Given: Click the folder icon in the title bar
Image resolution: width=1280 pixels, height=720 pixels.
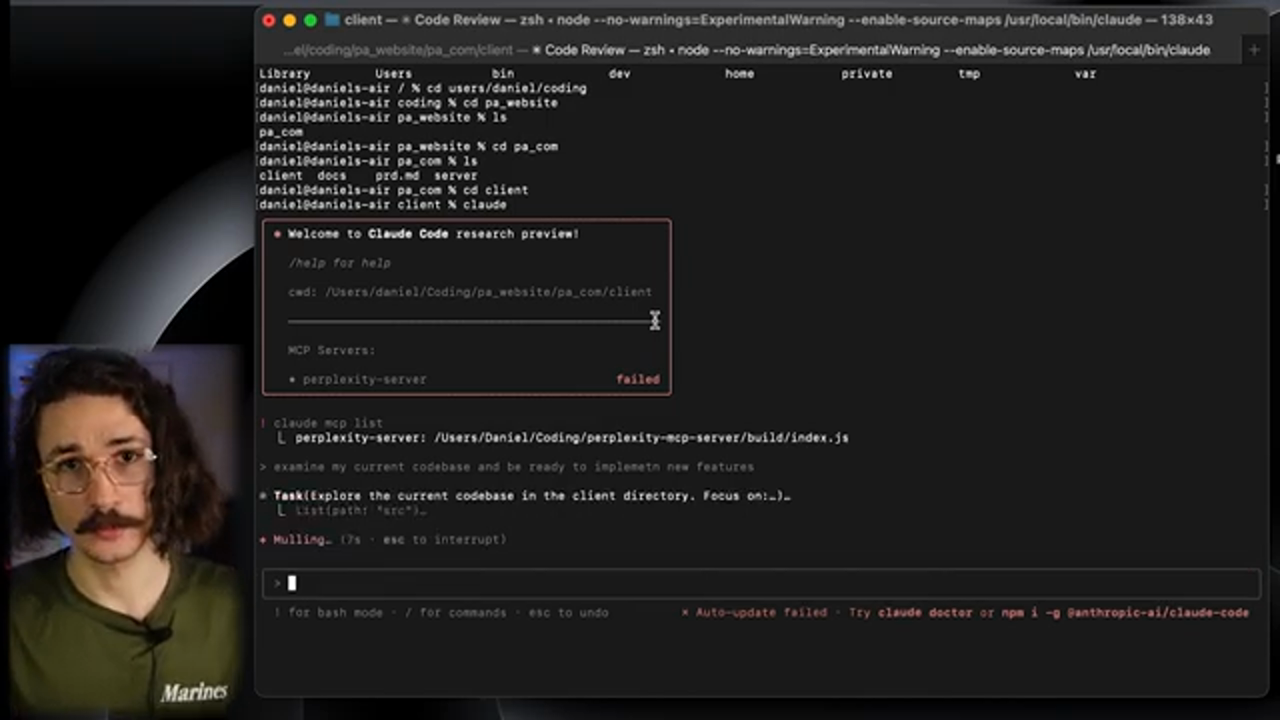Looking at the screenshot, I should coord(330,20).
